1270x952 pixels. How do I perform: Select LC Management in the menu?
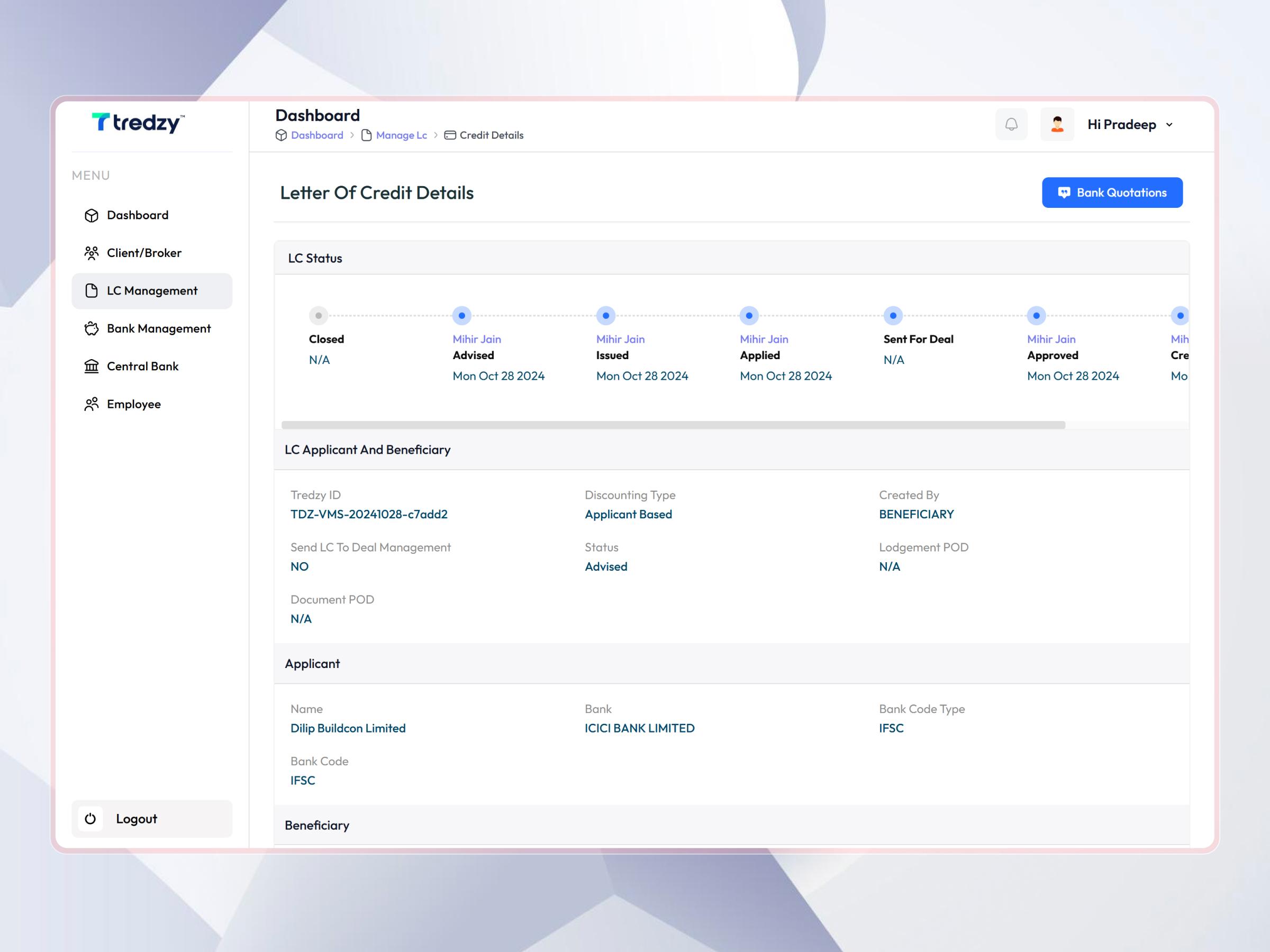pos(151,290)
